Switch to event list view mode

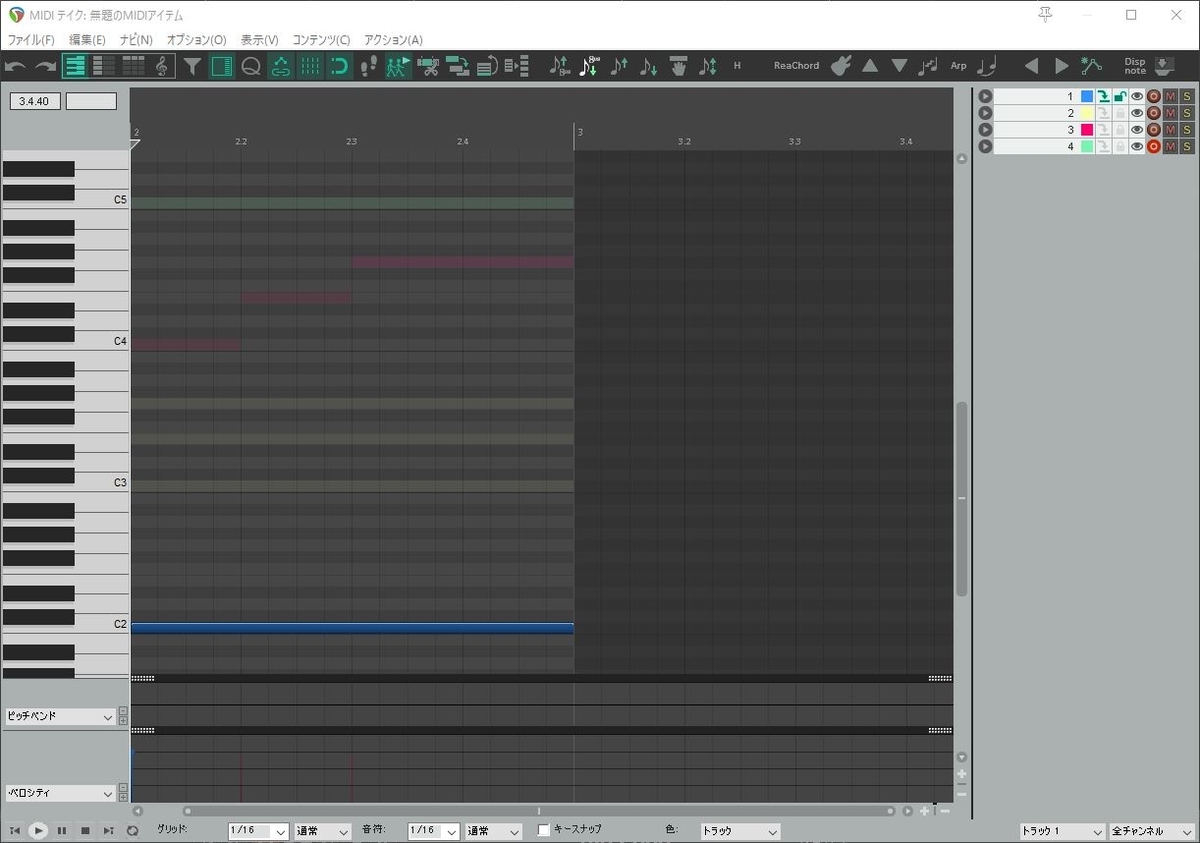[133, 66]
